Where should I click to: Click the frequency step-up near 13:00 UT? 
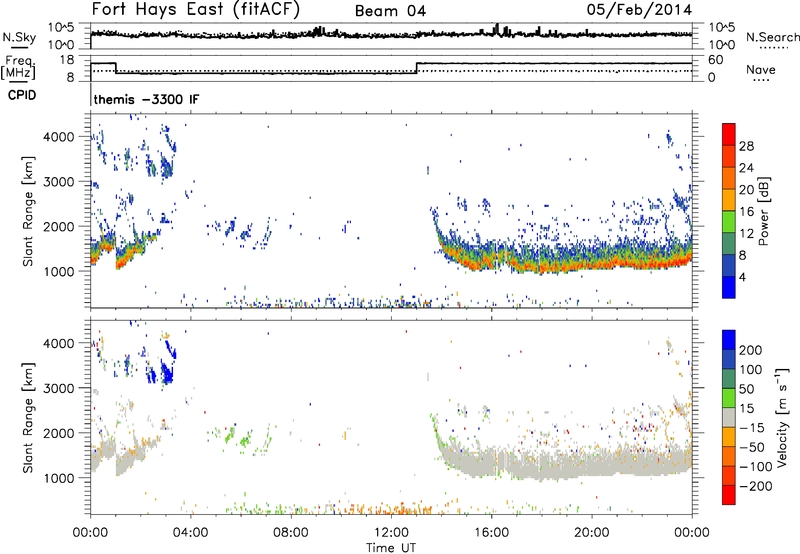click(x=417, y=68)
